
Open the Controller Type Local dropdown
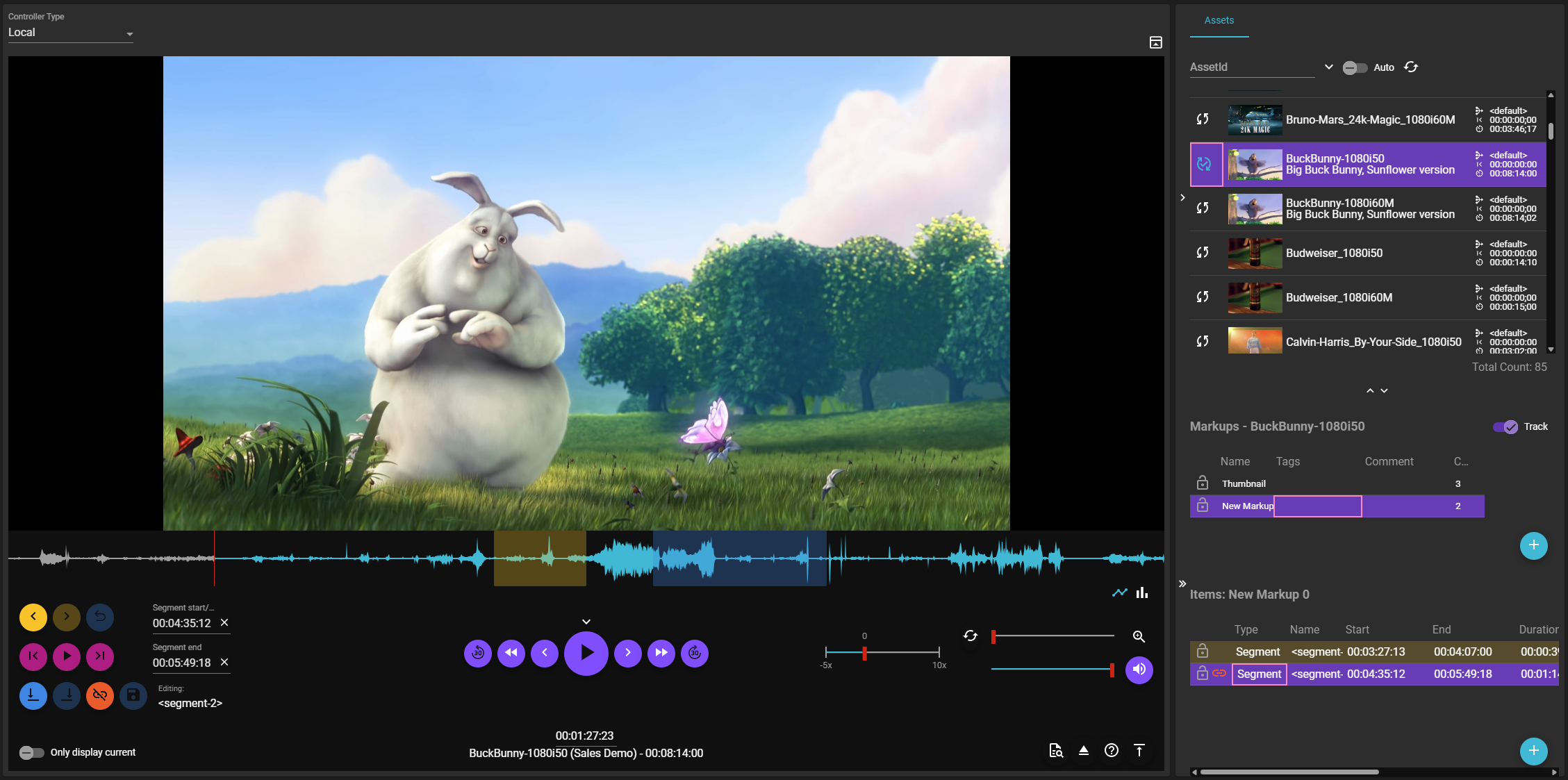(x=70, y=33)
